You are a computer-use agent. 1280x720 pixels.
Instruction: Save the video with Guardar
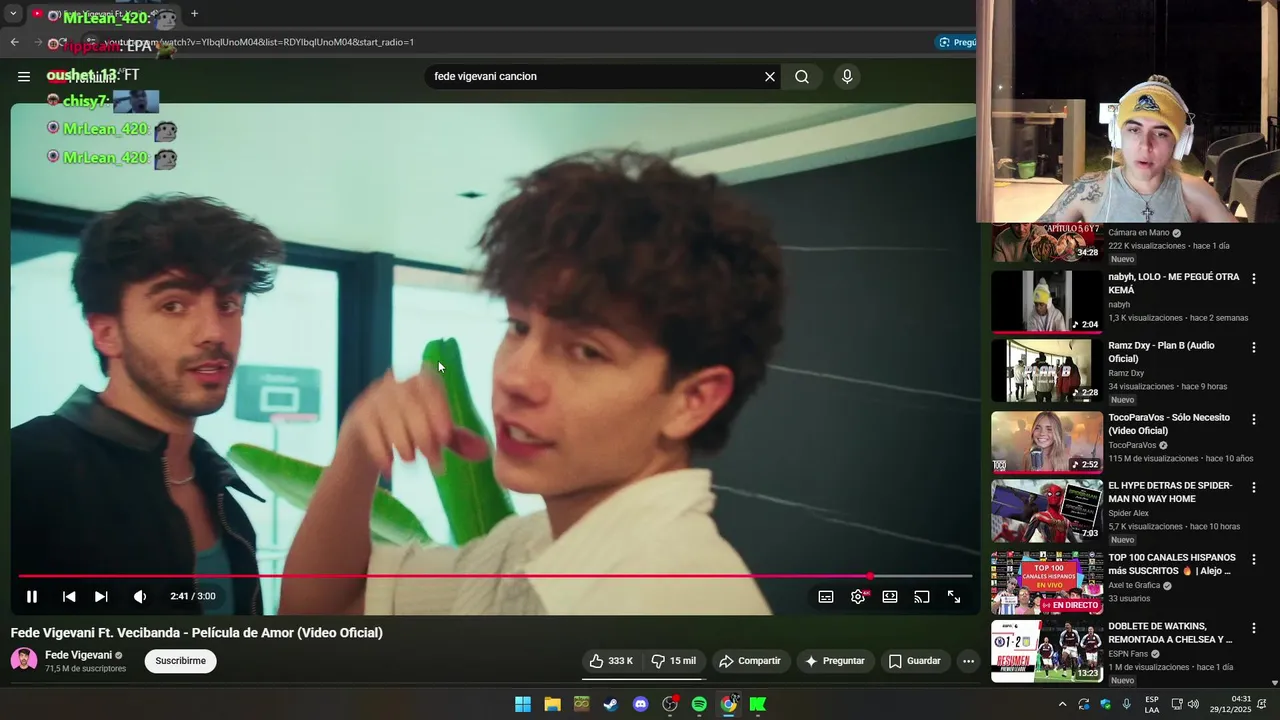[915, 661]
